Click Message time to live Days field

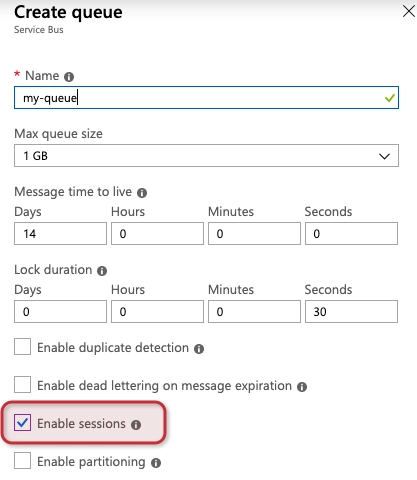[60, 234]
